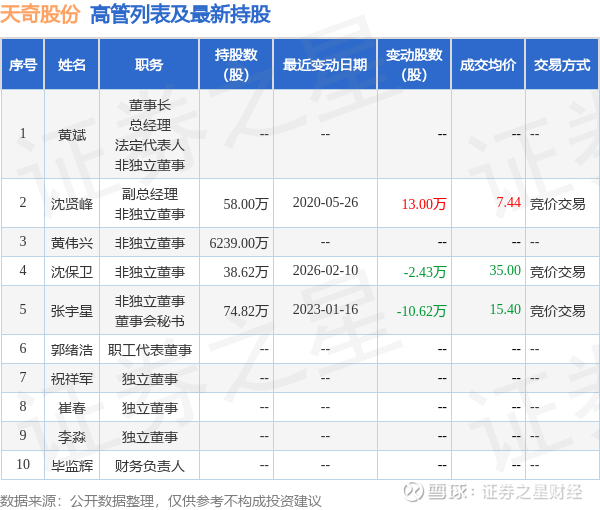This screenshot has width=600, height=510.
Task: Click the name 张宇星
Action: pos(72,311)
